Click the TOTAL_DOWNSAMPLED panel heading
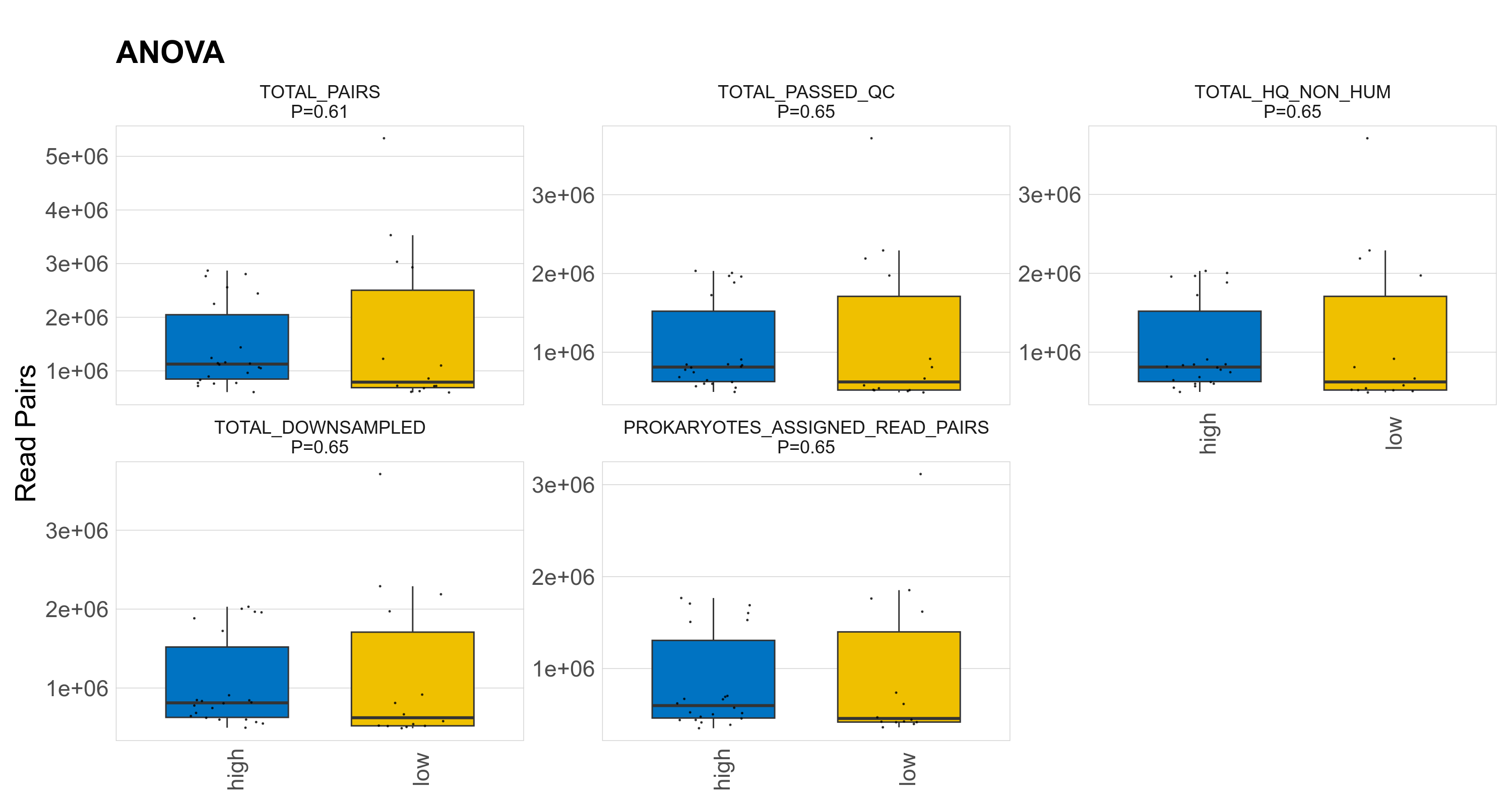This screenshot has width=1512, height=806. point(320,428)
